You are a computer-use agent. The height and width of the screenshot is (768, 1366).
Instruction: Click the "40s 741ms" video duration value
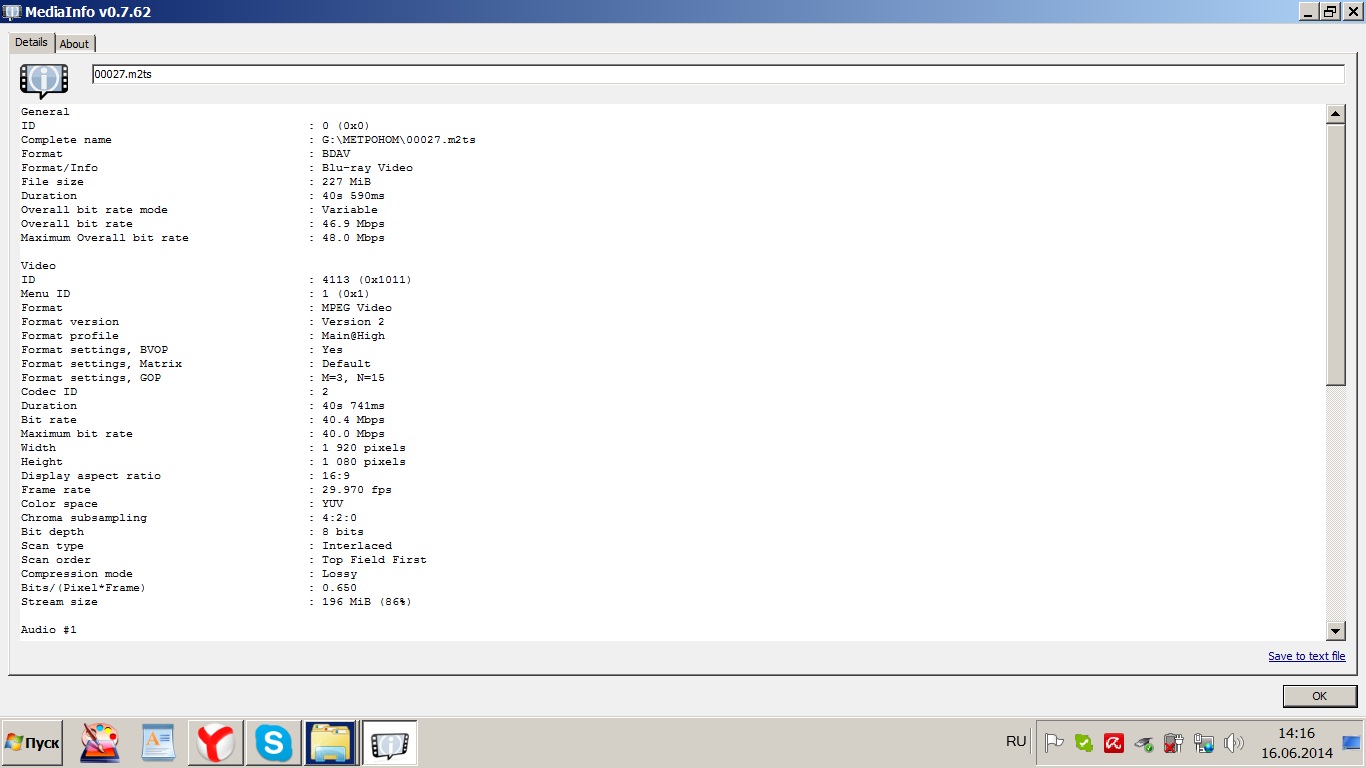click(x=353, y=406)
